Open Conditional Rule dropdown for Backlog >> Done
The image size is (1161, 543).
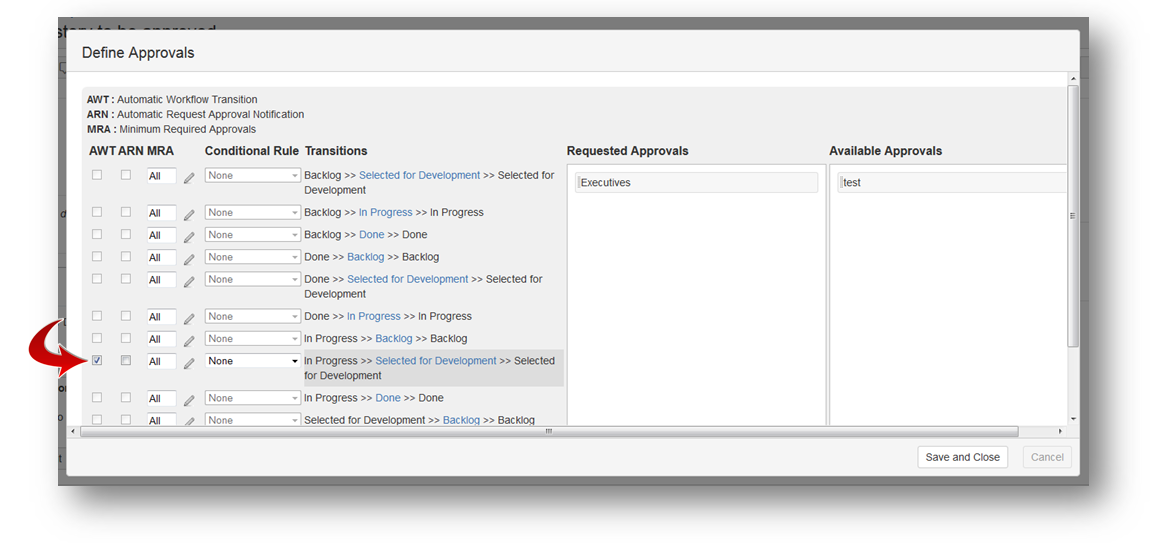click(x=253, y=235)
